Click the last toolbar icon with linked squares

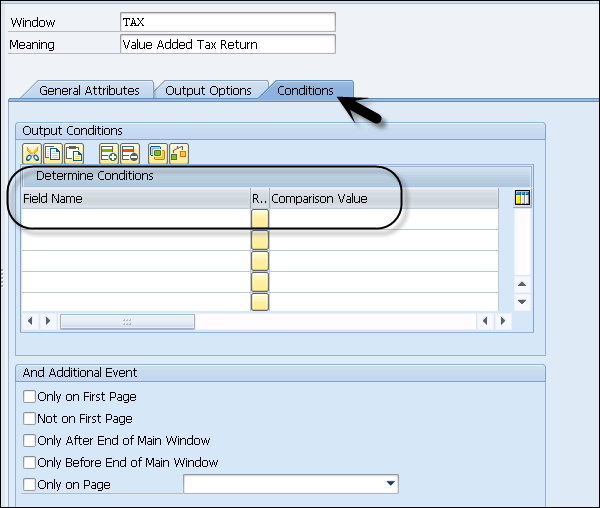coord(179,153)
